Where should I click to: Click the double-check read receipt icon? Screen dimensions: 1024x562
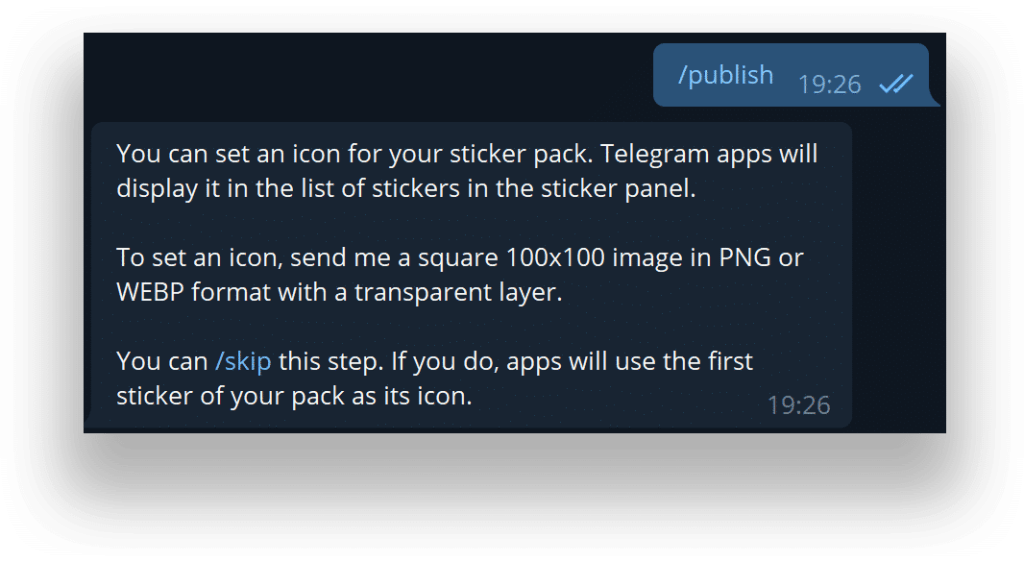tap(895, 84)
